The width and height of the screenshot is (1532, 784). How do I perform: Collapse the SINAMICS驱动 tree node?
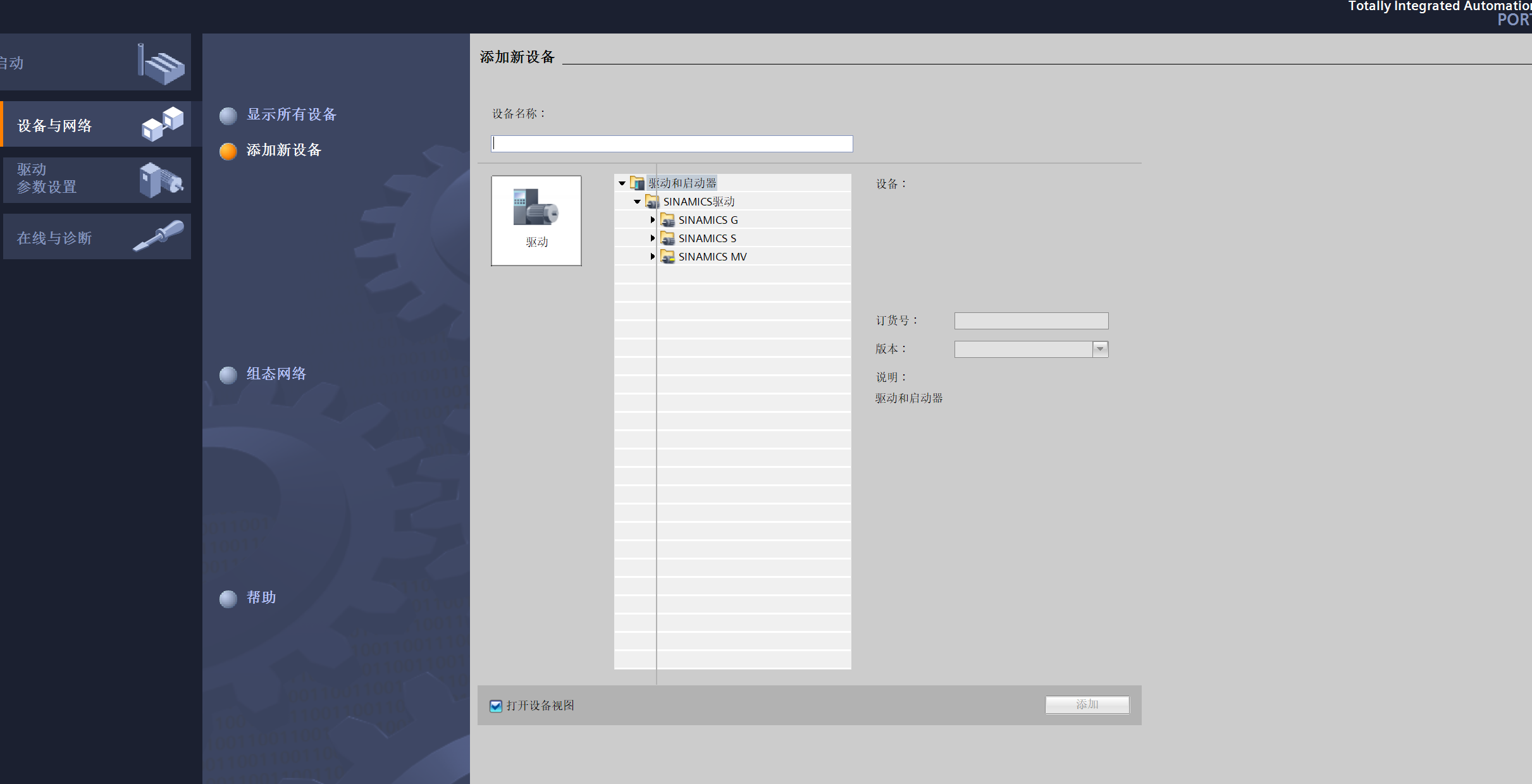pos(637,202)
